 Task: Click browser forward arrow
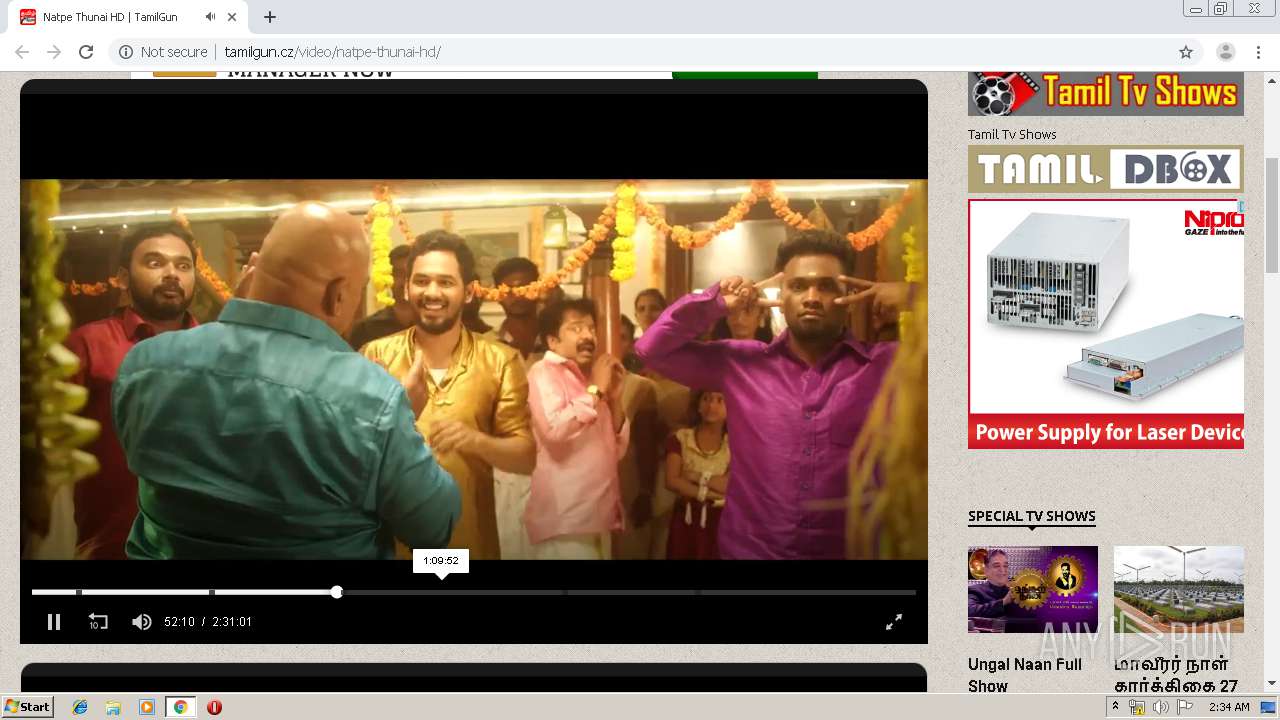54,52
